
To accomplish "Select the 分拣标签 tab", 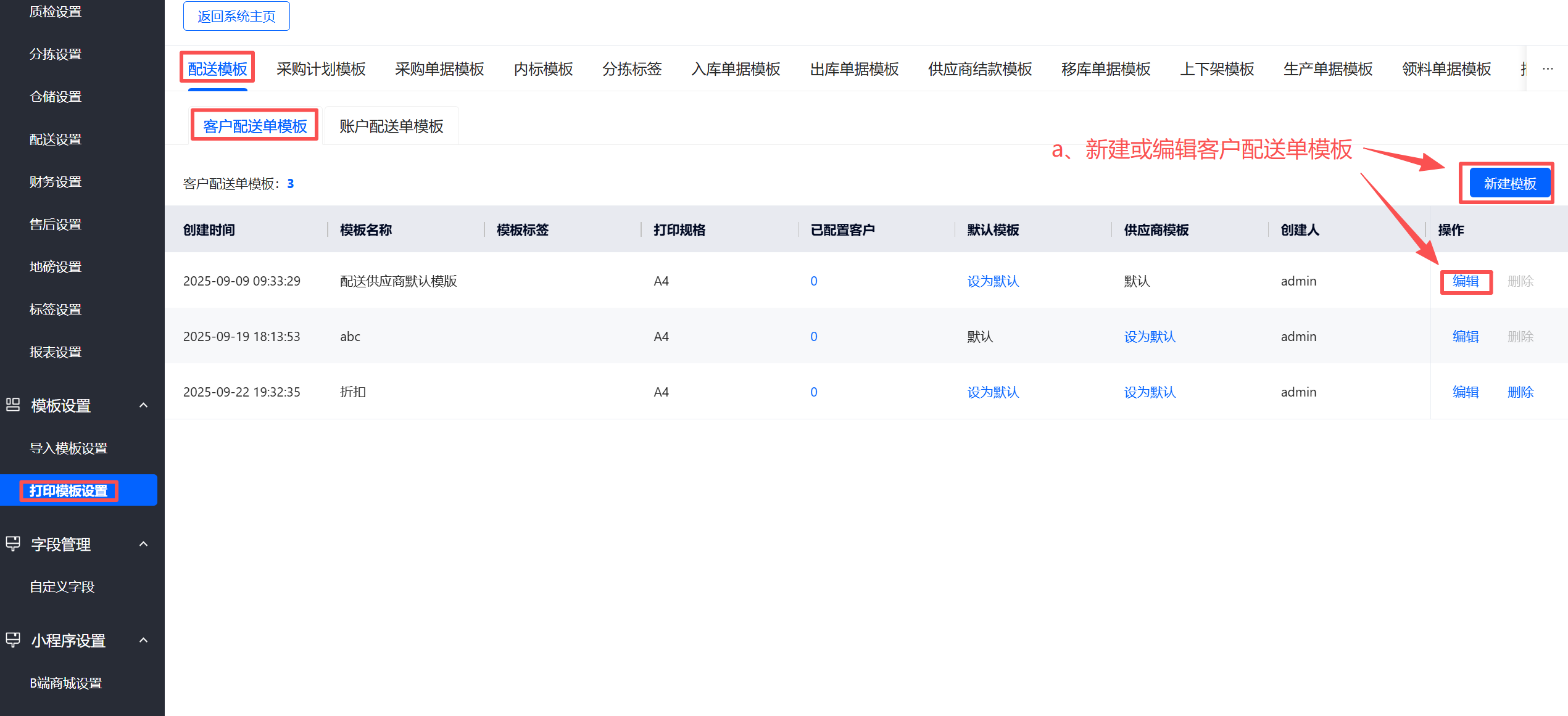I will pyautogui.click(x=632, y=69).
